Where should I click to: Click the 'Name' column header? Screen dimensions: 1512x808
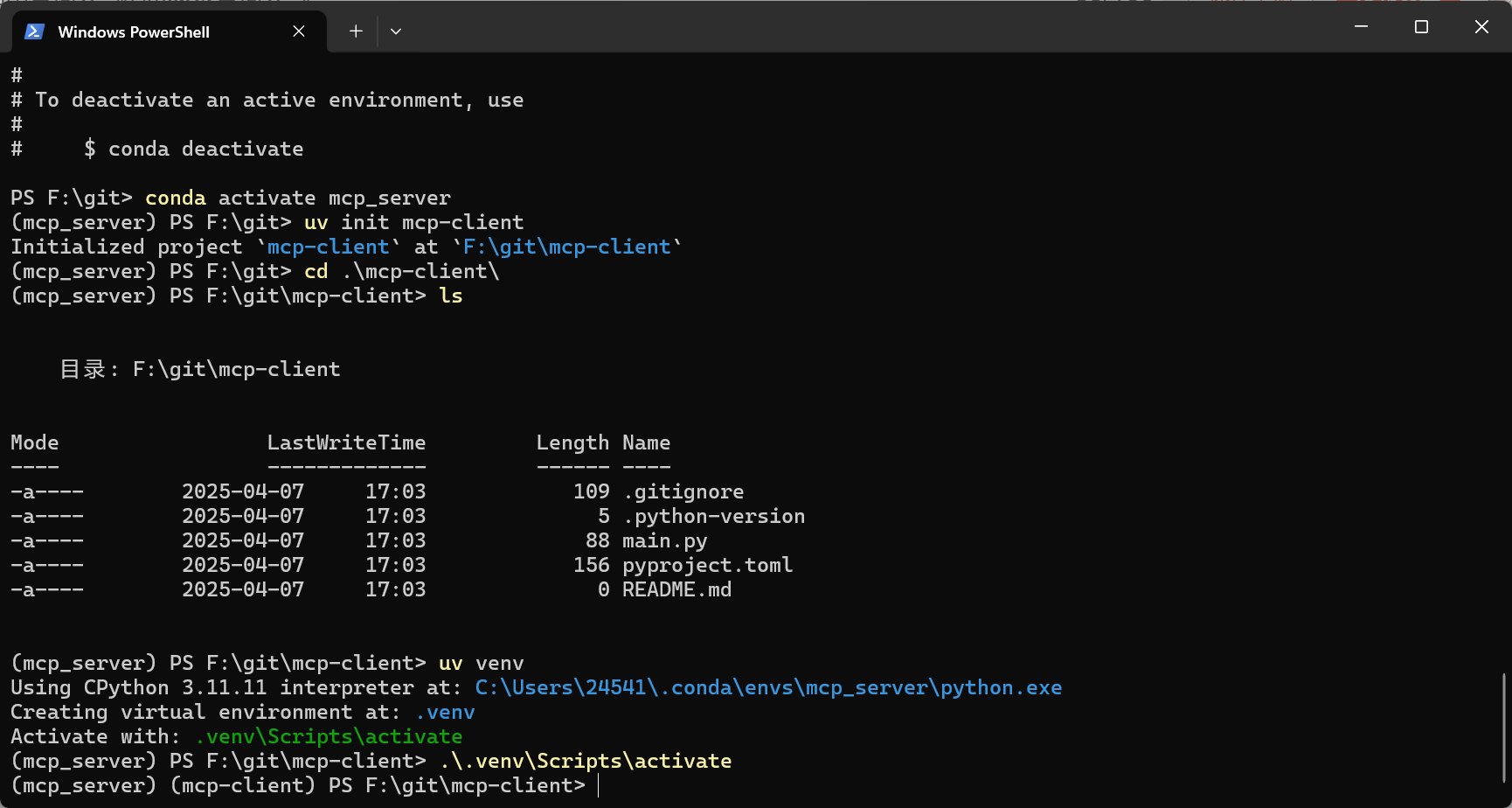click(x=647, y=442)
